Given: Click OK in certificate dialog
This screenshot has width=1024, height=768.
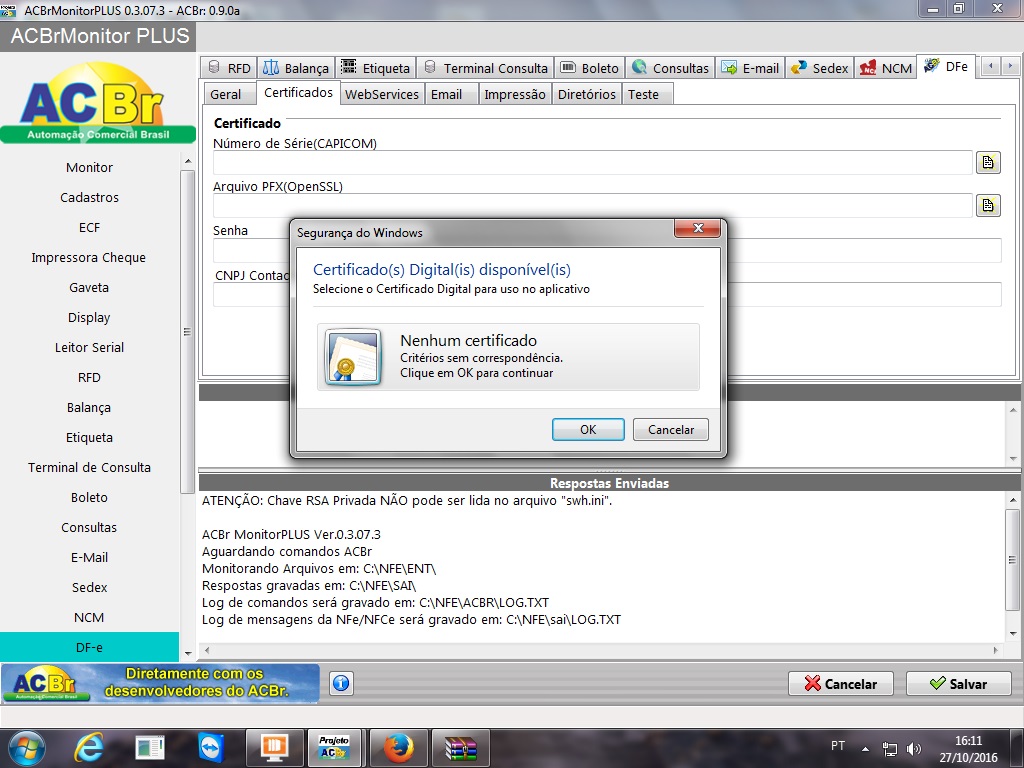Looking at the screenshot, I should [x=588, y=429].
